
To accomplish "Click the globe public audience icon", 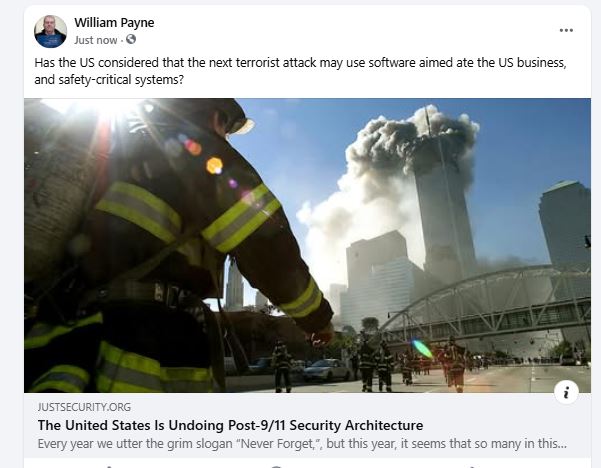I will pos(131,39).
